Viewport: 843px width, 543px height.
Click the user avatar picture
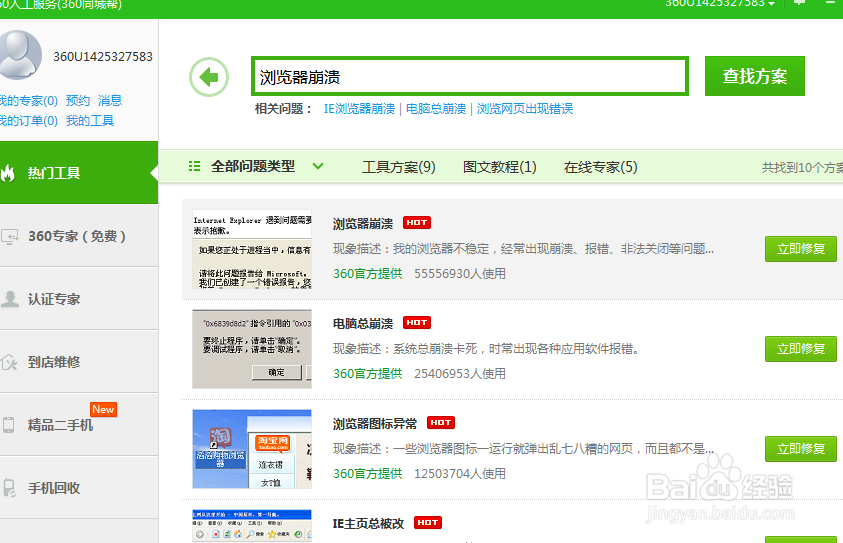pyautogui.click(x=20, y=55)
